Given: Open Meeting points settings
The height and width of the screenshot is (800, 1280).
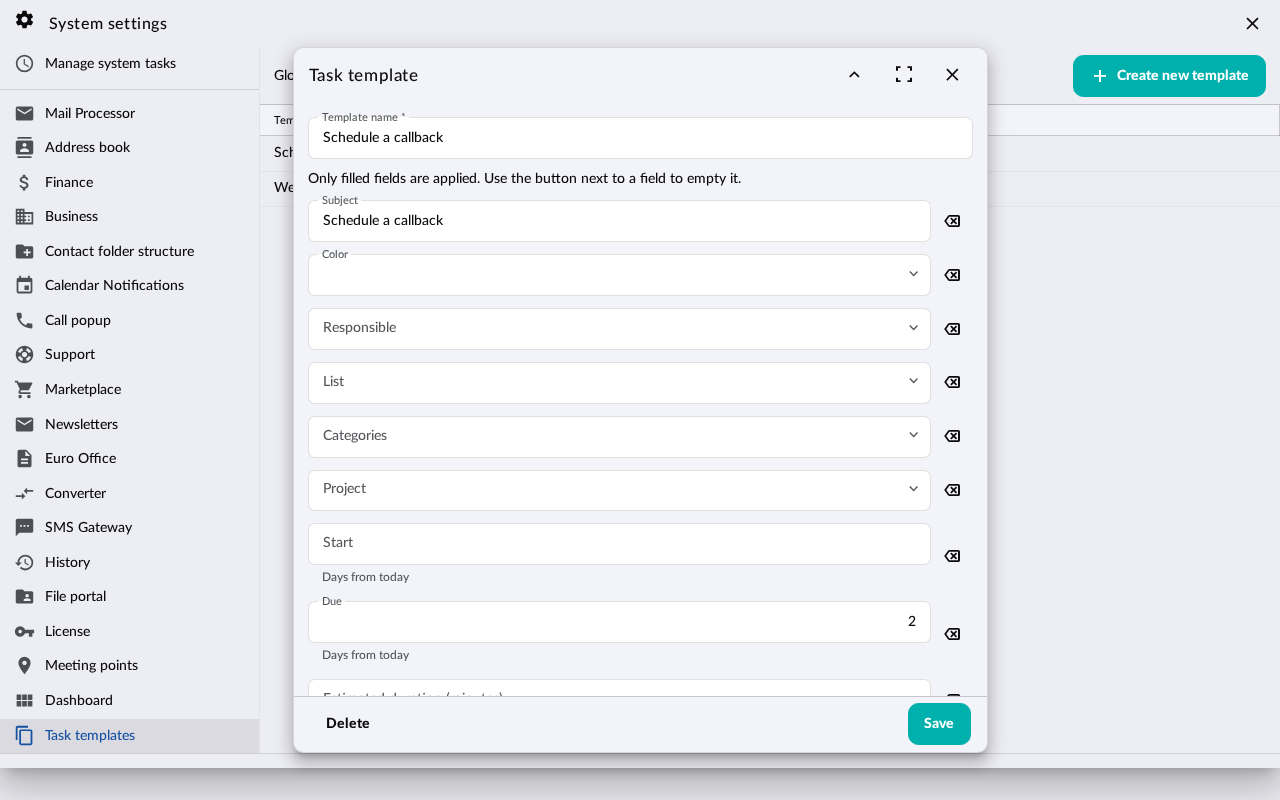Looking at the screenshot, I should click(x=130, y=666).
